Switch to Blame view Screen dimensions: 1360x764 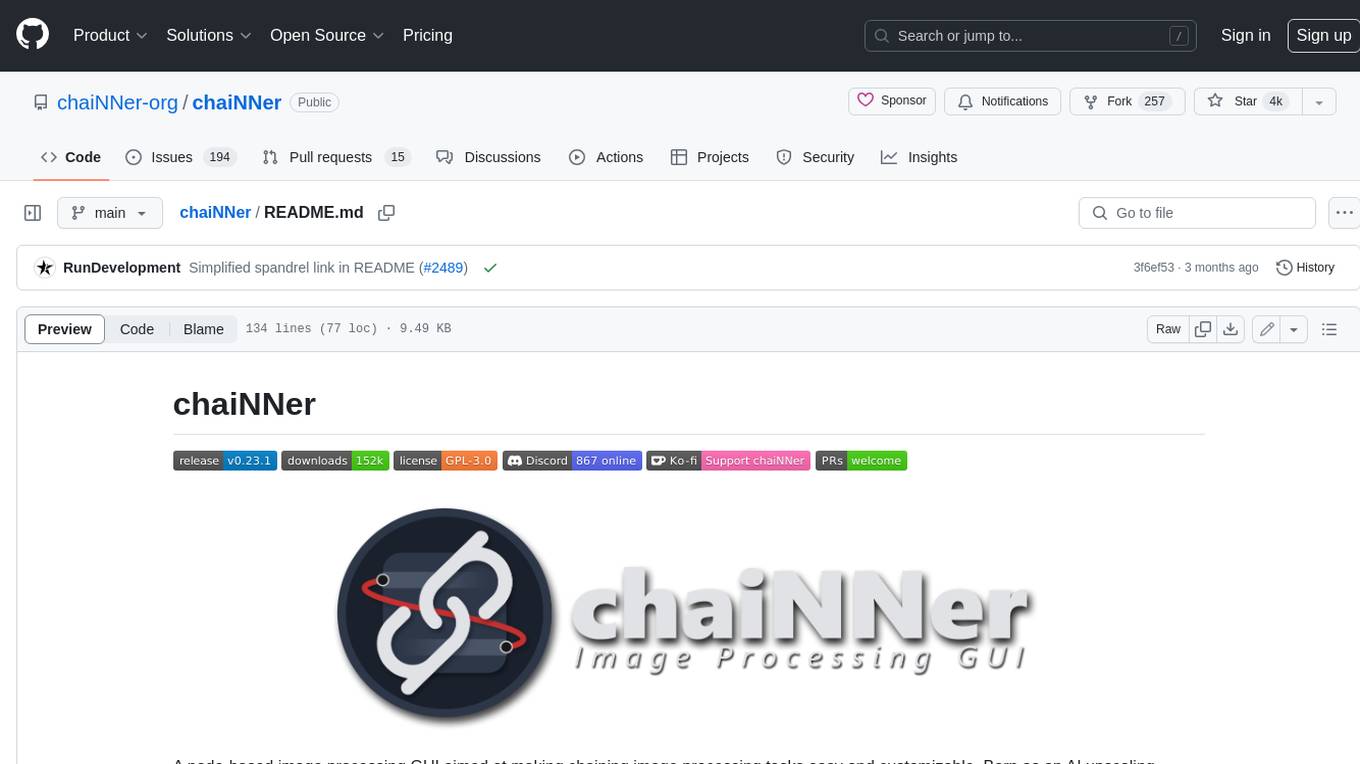pyautogui.click(x=203, y=329)
